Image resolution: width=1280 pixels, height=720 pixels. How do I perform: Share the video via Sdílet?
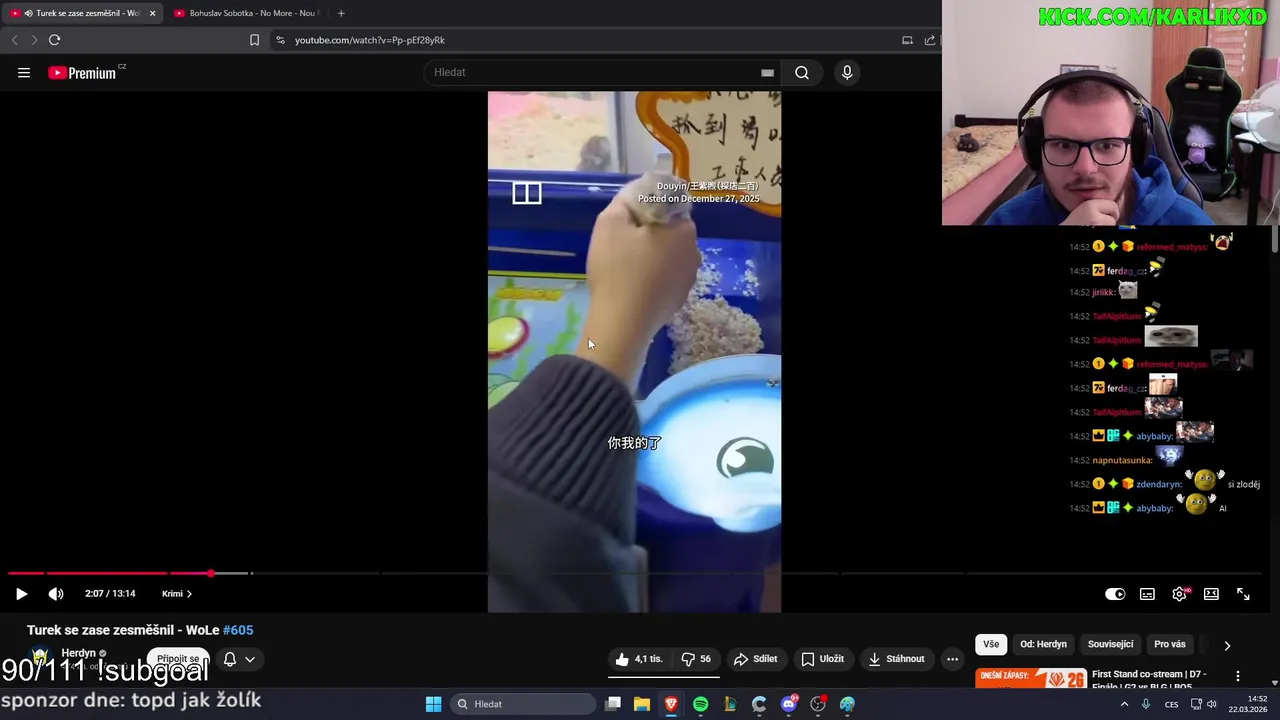[755, 659]
